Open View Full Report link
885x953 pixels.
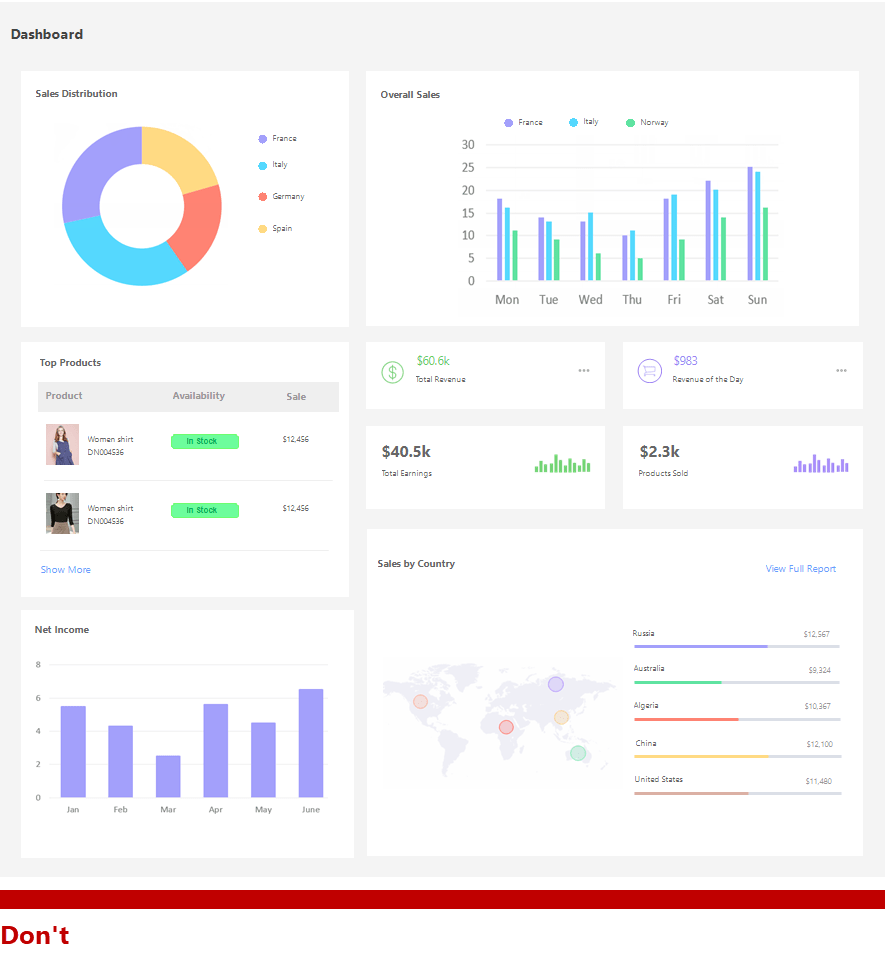pos(801,568)
